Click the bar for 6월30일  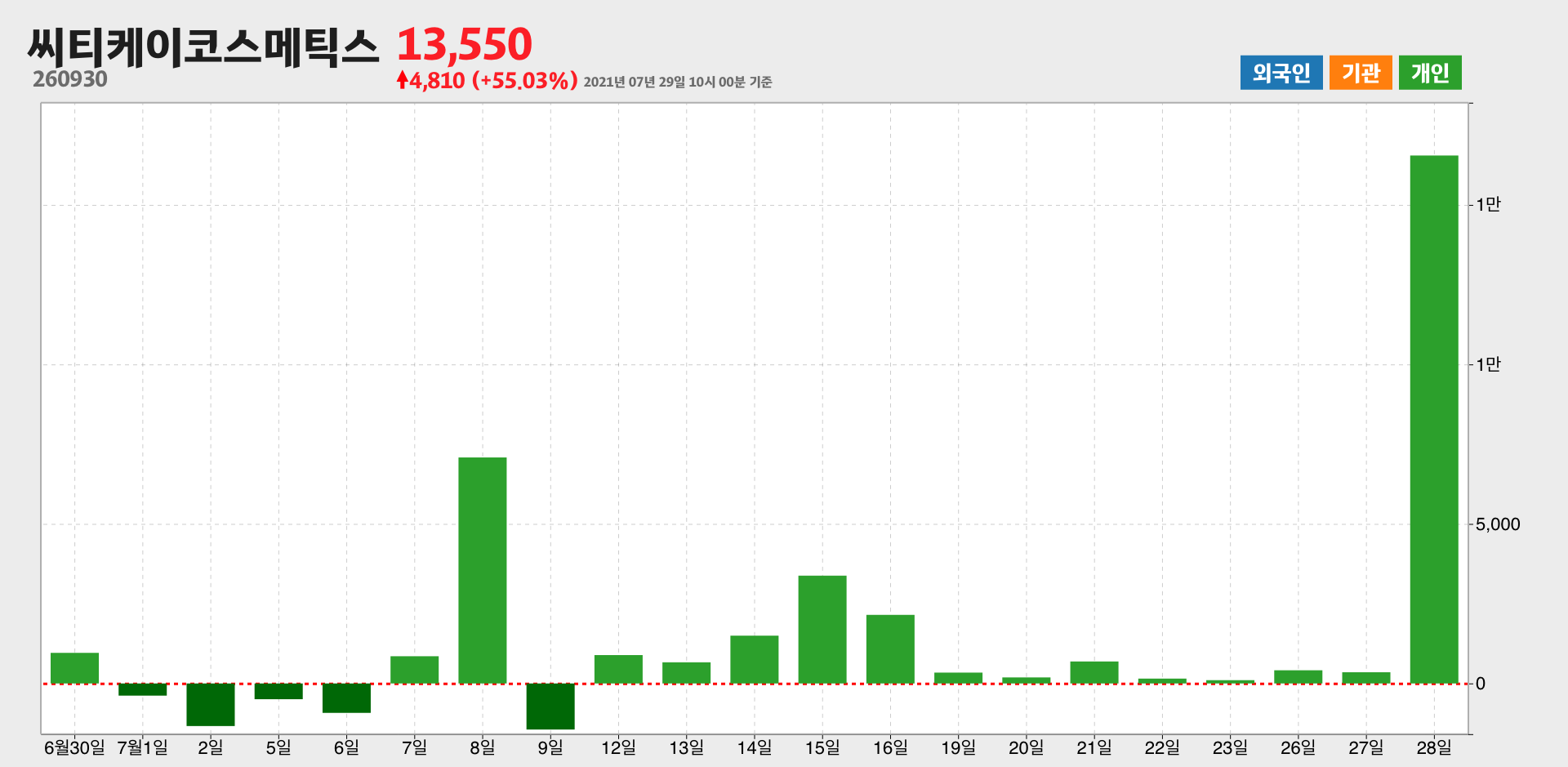point(74,668)
